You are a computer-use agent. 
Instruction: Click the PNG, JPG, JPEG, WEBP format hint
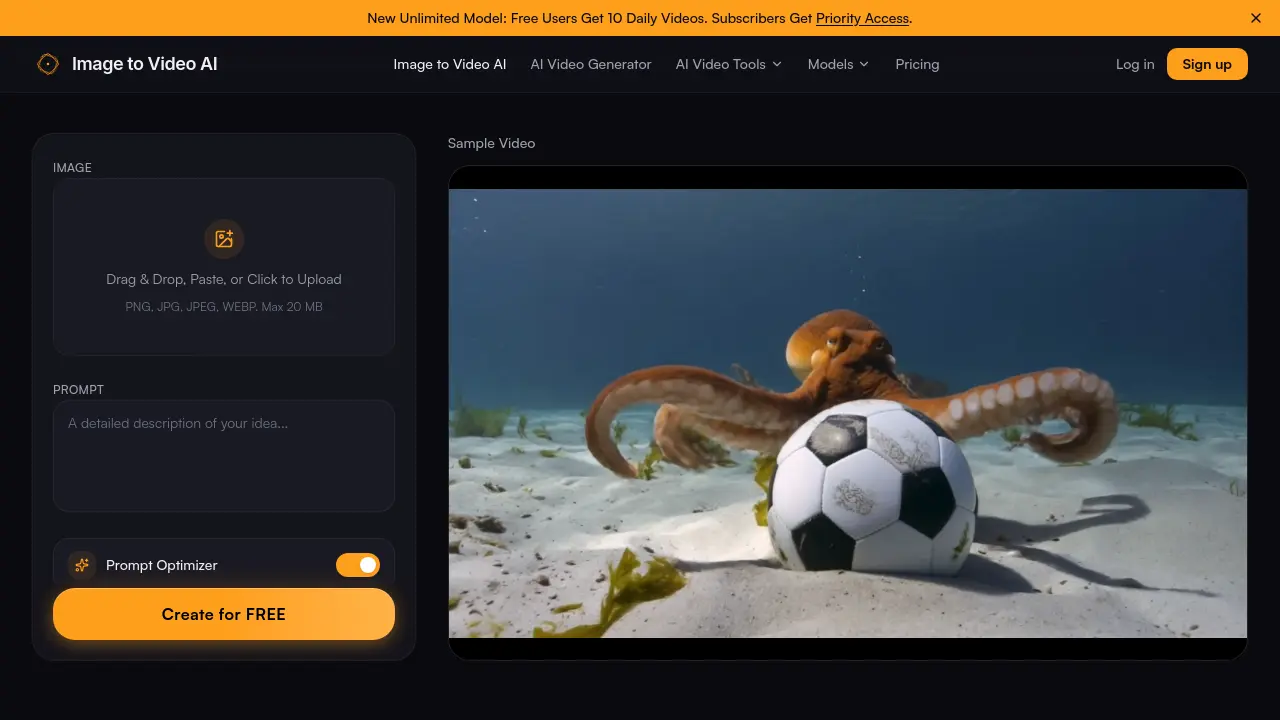point(224,306)
